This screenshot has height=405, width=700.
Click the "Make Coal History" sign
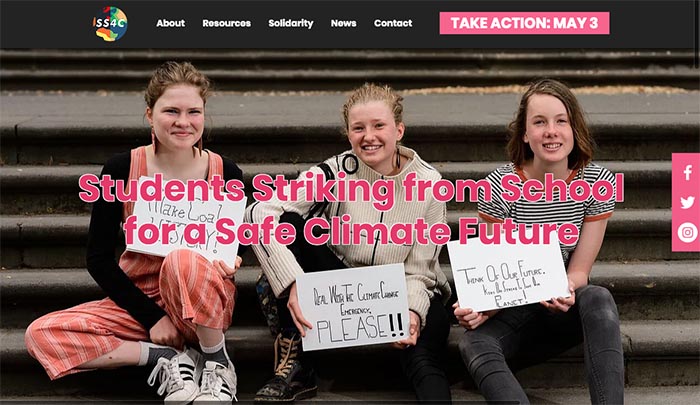186,223
